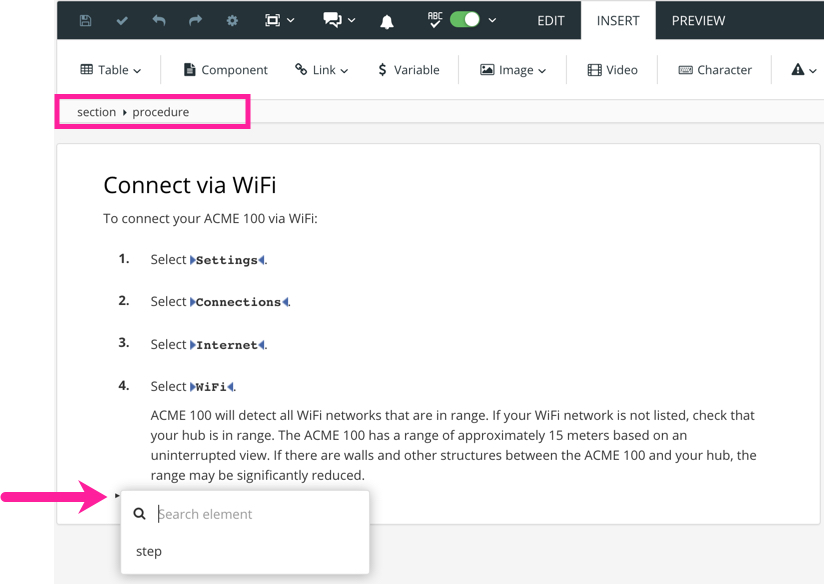Insert a Video element
The width and height of the screenshot is (824, 584).
(x=612, y=69)
